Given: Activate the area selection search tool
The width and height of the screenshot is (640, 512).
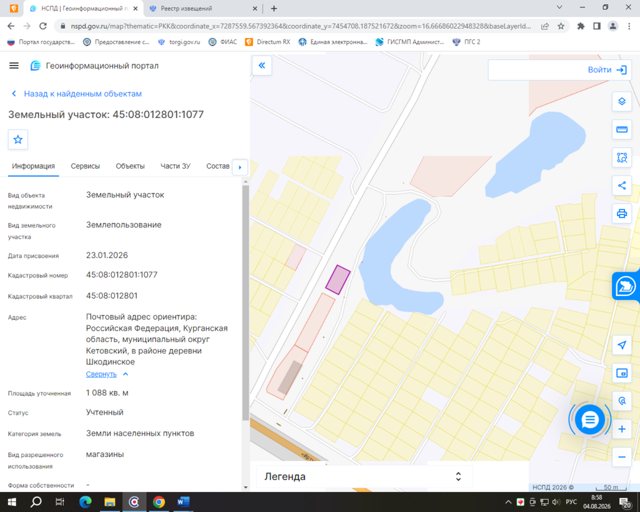Looking at the screenshot, I should coord(622,158).
